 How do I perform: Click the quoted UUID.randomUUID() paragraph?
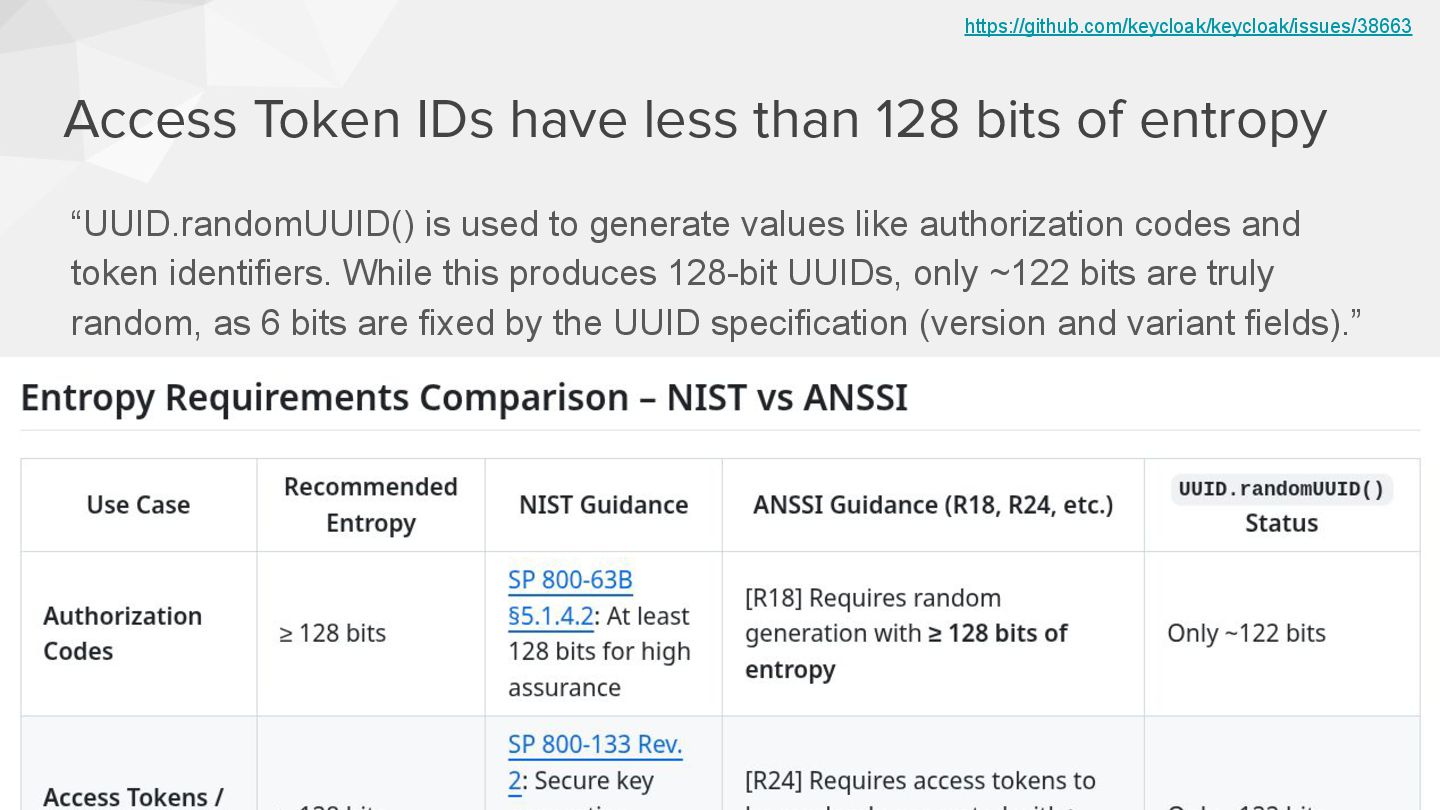pos(715,273)
